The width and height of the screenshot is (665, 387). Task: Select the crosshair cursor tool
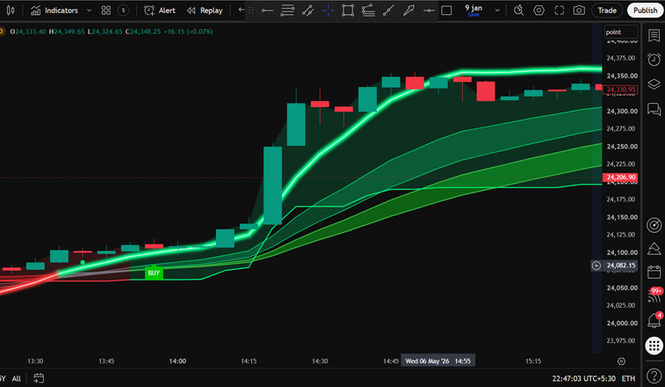point(328,11)
